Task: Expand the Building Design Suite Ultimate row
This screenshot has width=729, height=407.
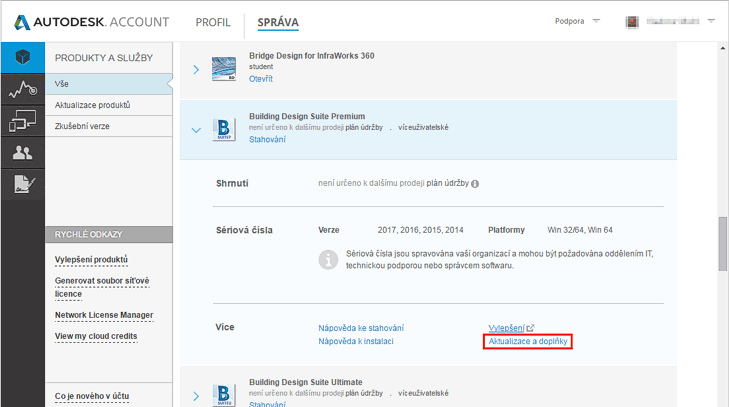Action: [x=196, y=396]
